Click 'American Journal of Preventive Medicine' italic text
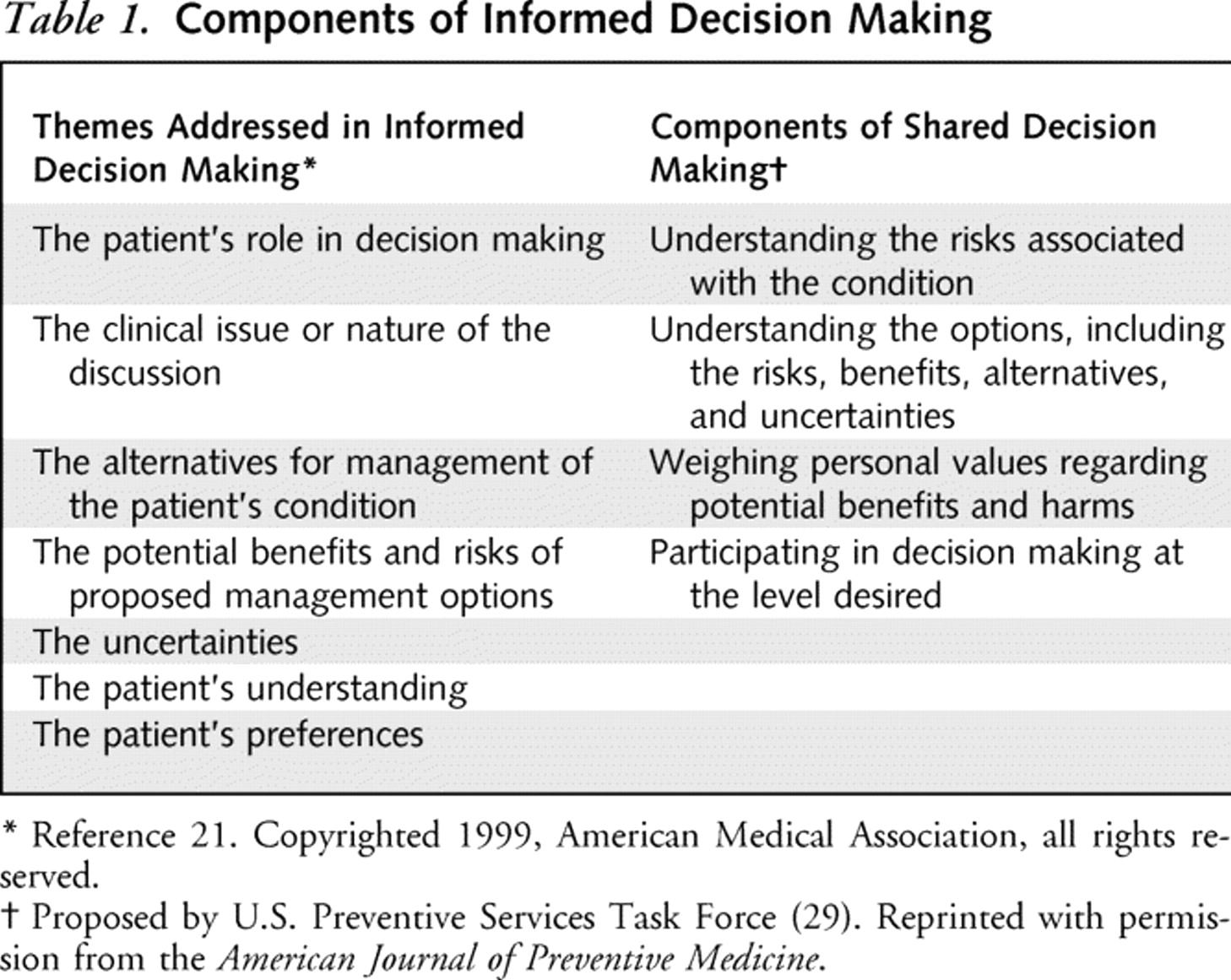The image size is (1231, 980). pyautogui.click(x=518, y=960)
